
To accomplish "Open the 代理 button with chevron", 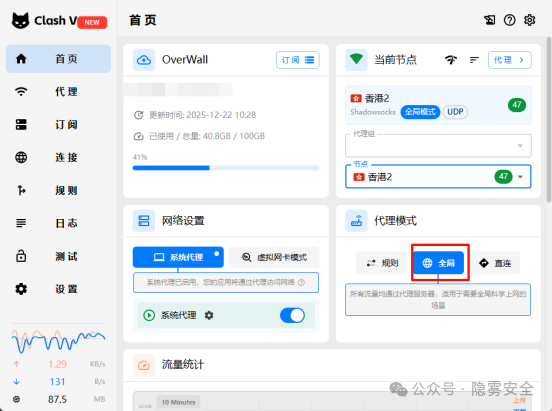I will (x=509, y=60).
